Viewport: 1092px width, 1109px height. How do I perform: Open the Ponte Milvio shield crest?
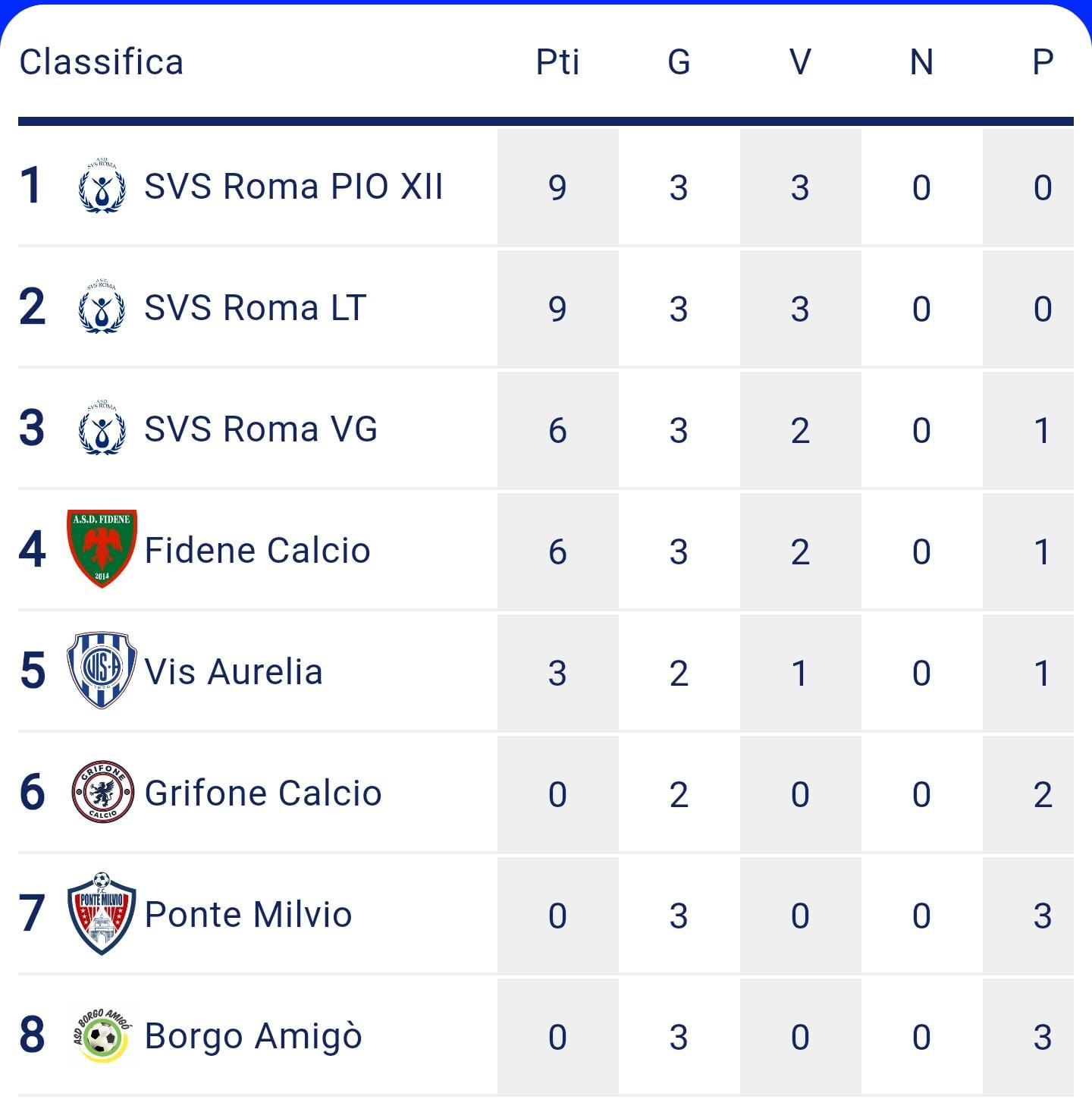[102, 913]
